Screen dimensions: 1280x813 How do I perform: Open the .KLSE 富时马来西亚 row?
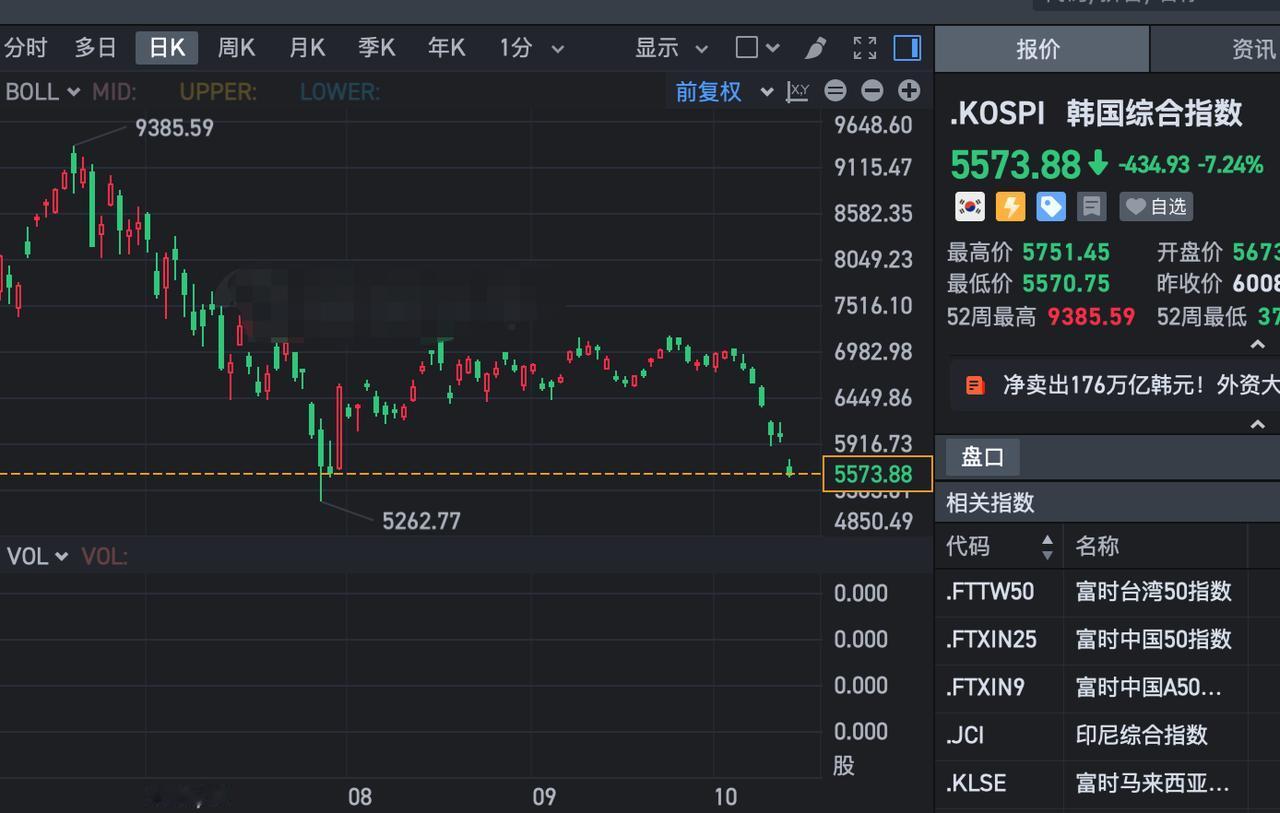tap(1108, 783)
